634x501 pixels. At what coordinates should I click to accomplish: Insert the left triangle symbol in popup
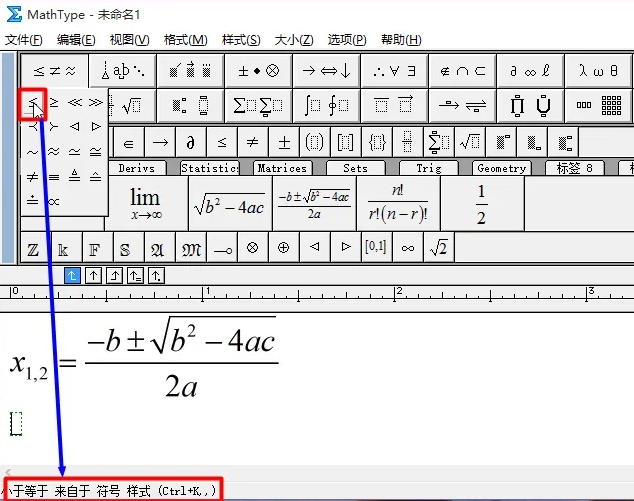tap(75, 127)
